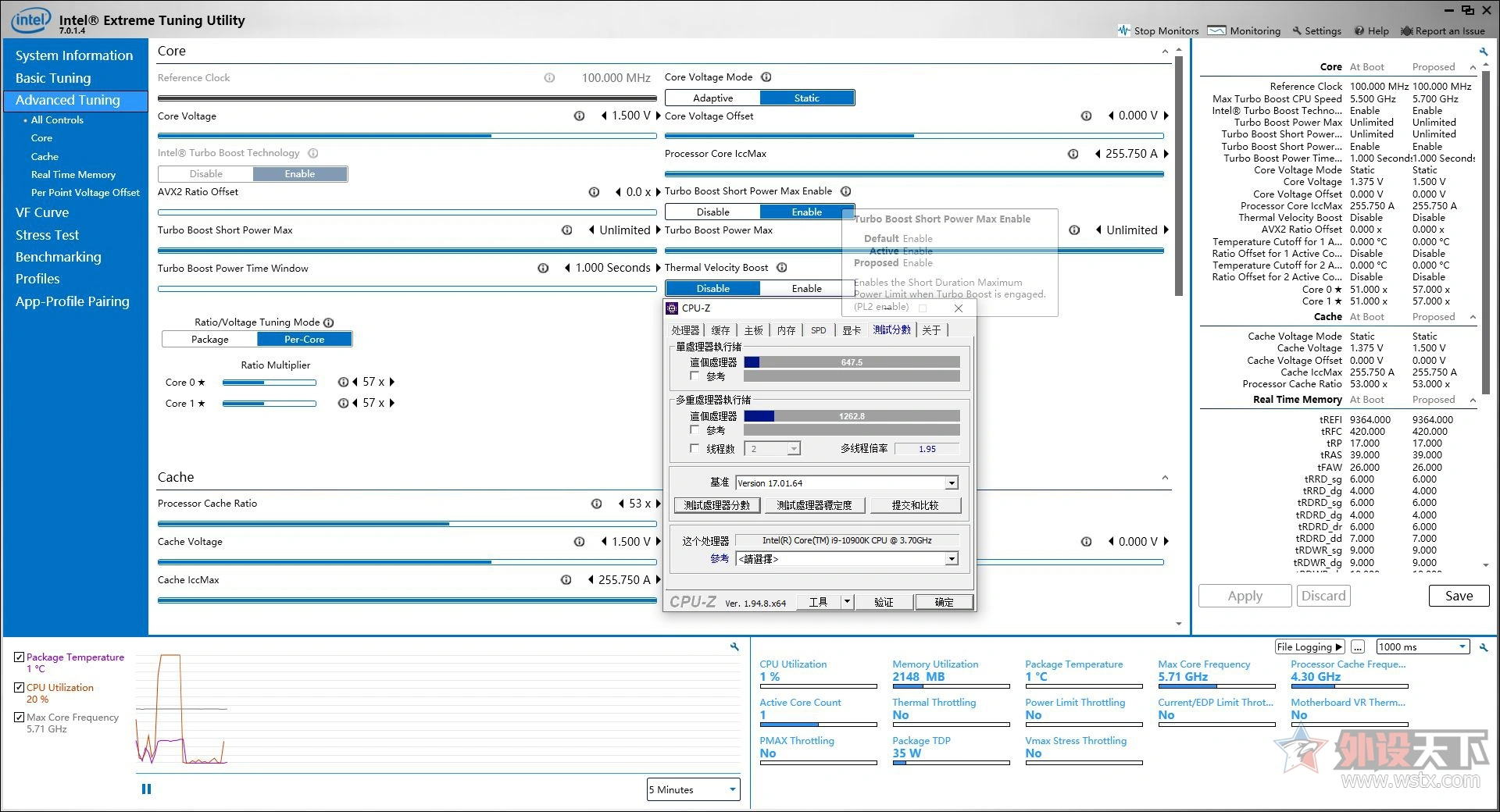Click info icon next to Core Voltage
Image resolution: width=1500 pixels, height=812 pixels.
pos(579,116)
